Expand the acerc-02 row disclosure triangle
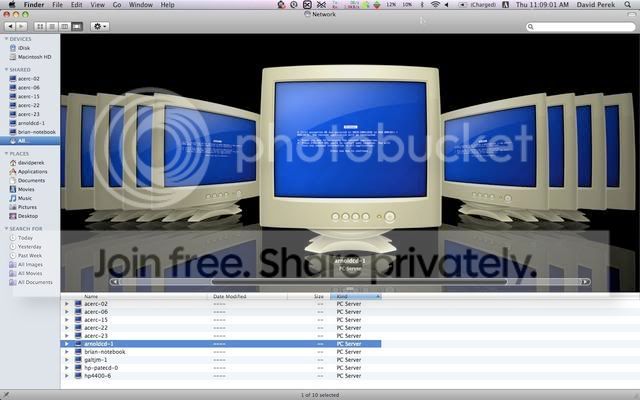640x400 pixels. 67,304
